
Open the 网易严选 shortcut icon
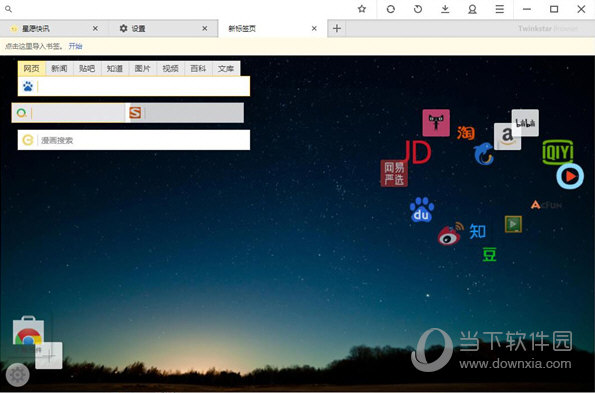point(394,173)
